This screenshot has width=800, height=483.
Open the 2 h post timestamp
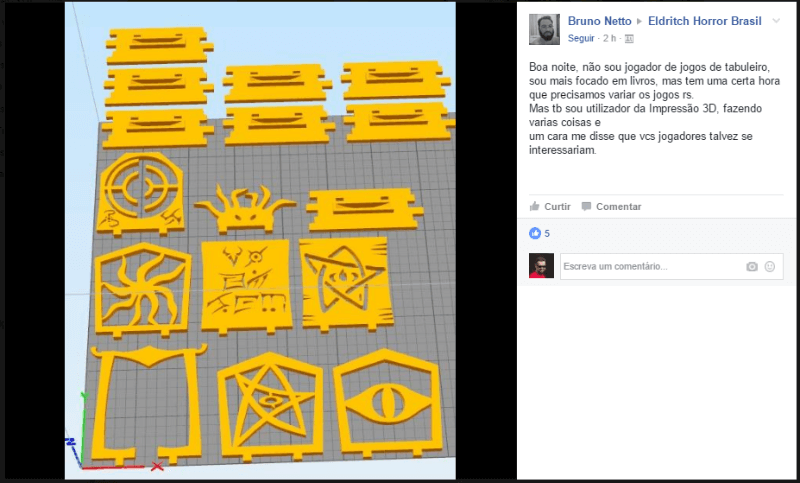(609, 38)
